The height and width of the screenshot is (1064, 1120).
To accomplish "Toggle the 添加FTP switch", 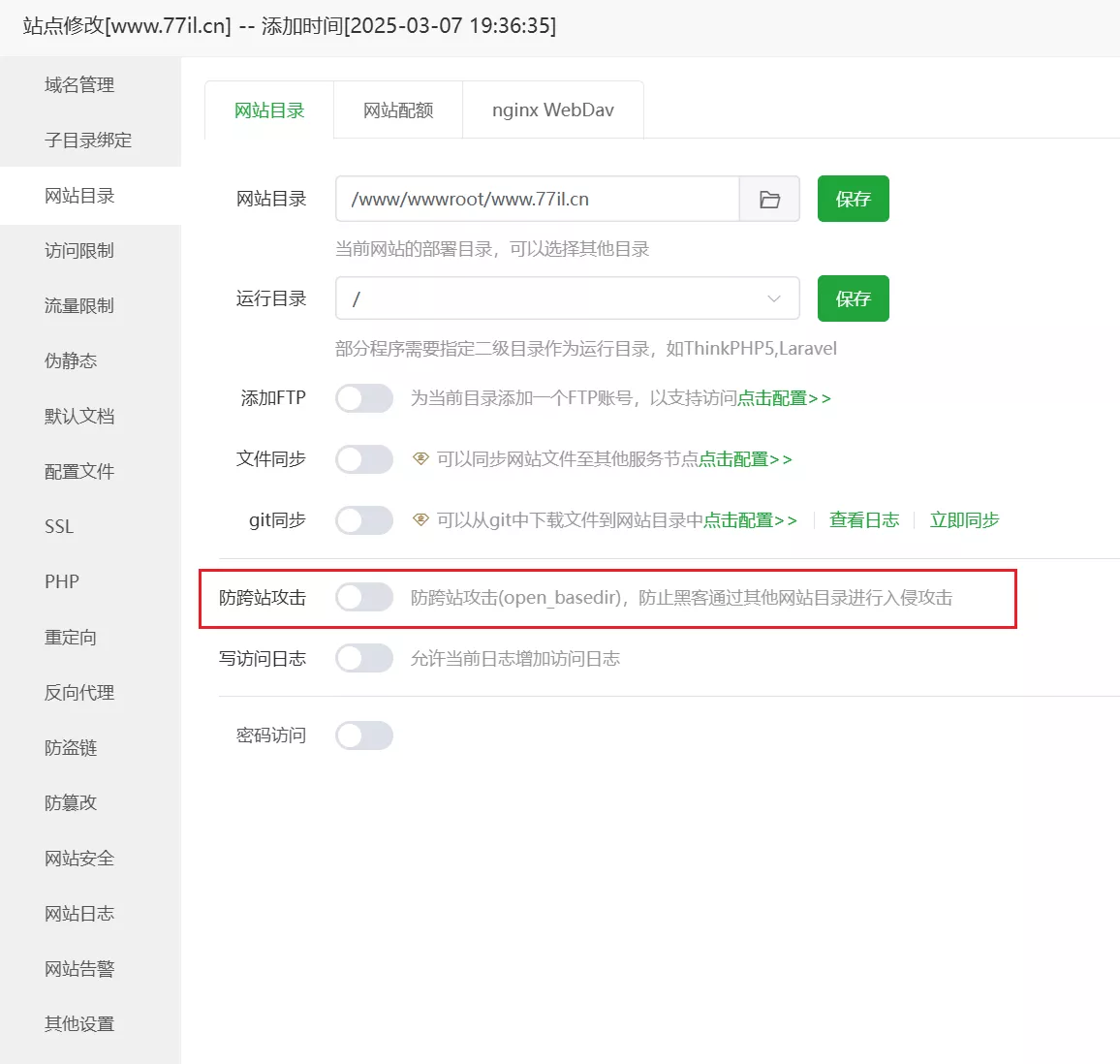I will tap(364, 398).
